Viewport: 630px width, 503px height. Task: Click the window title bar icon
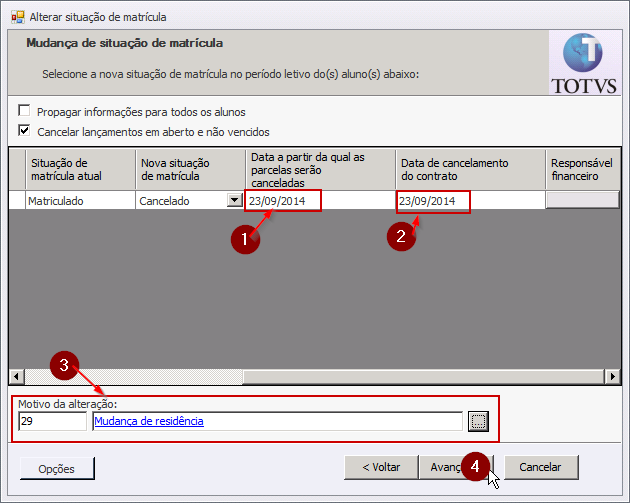[x=17, y=17]
